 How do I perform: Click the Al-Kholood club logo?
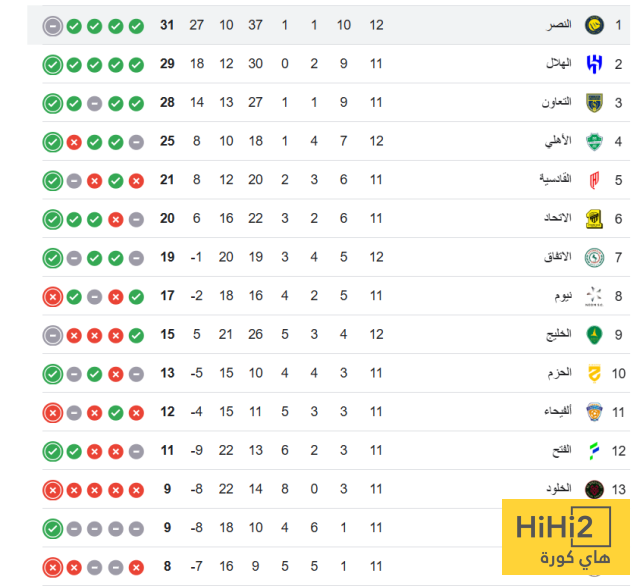tap(594, 489)
